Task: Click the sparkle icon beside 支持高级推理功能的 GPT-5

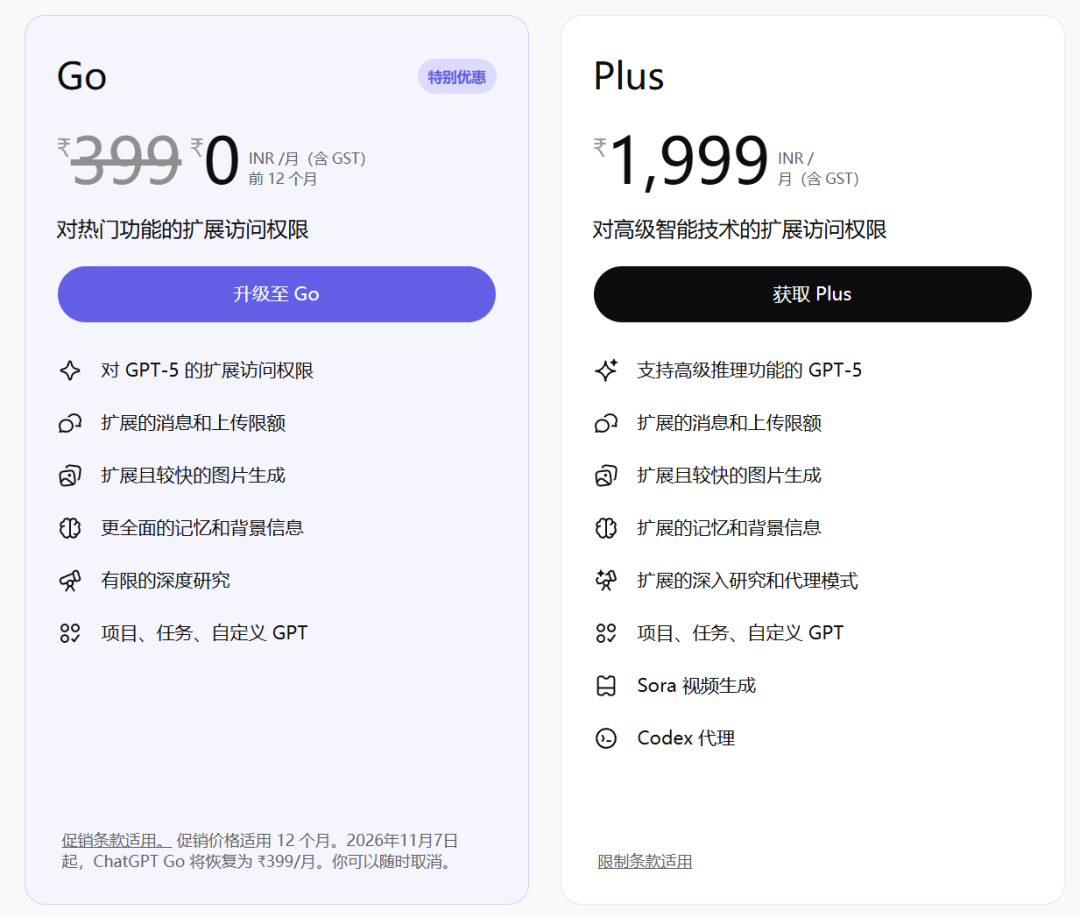Action: click(606, 370)
